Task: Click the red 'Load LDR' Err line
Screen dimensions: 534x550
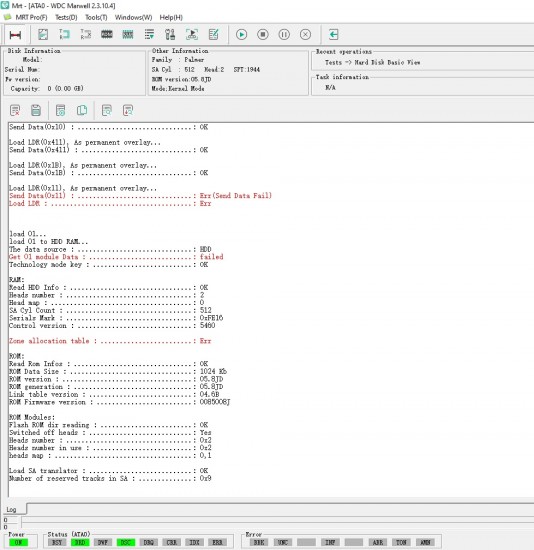Action: 110,203
